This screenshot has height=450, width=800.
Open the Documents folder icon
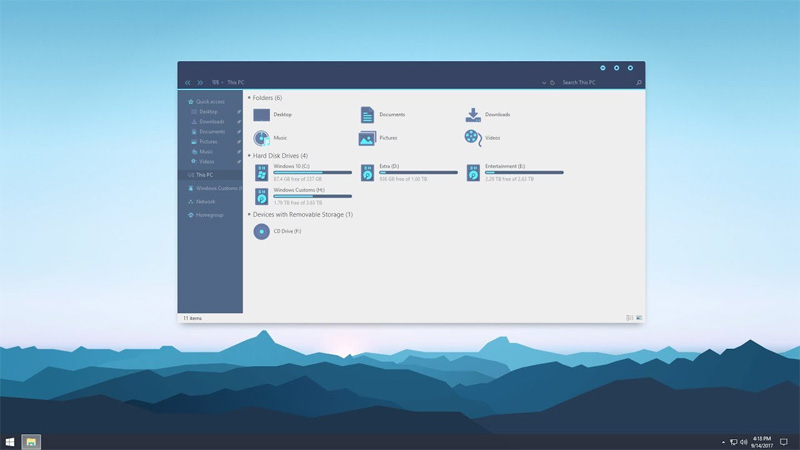click(x=367, y=115)
